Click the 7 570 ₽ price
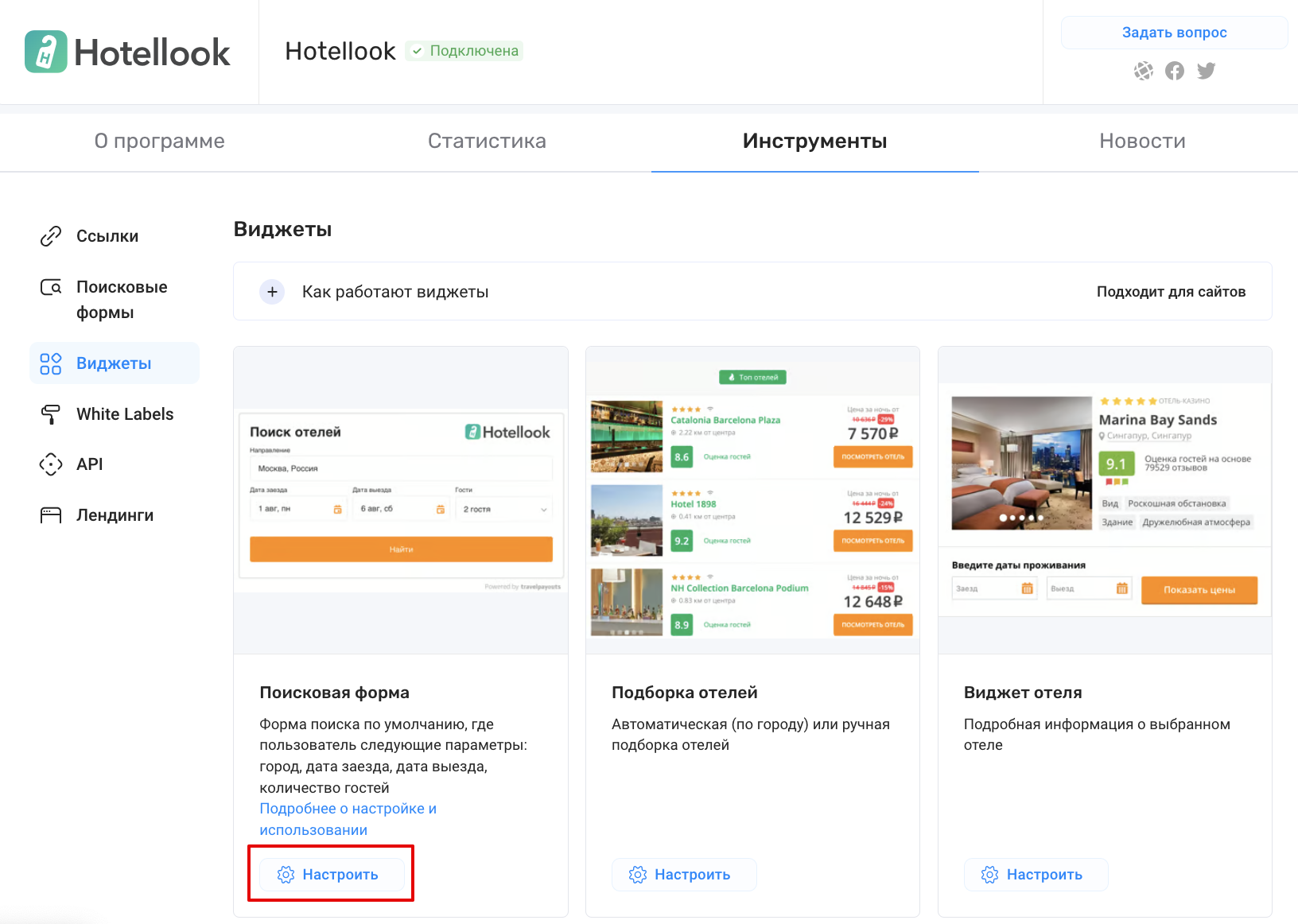 (x=872, y=433)
